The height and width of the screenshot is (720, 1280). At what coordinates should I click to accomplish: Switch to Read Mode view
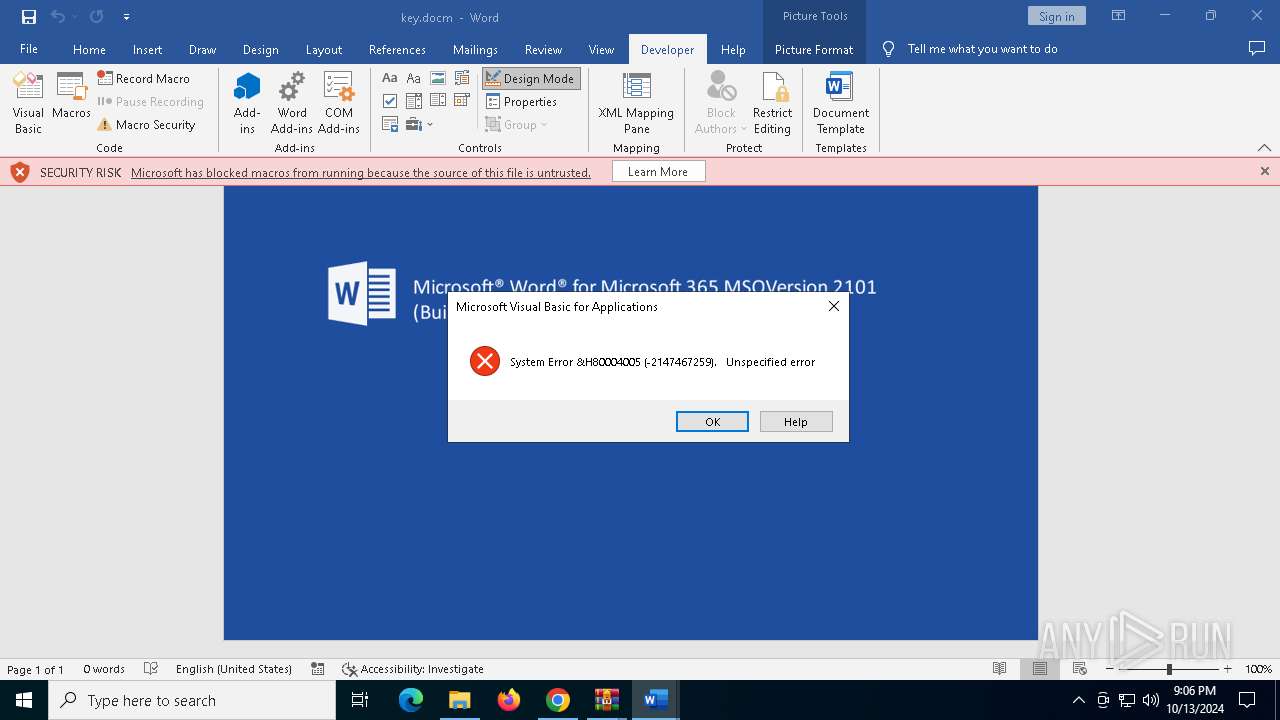[999, 669]
